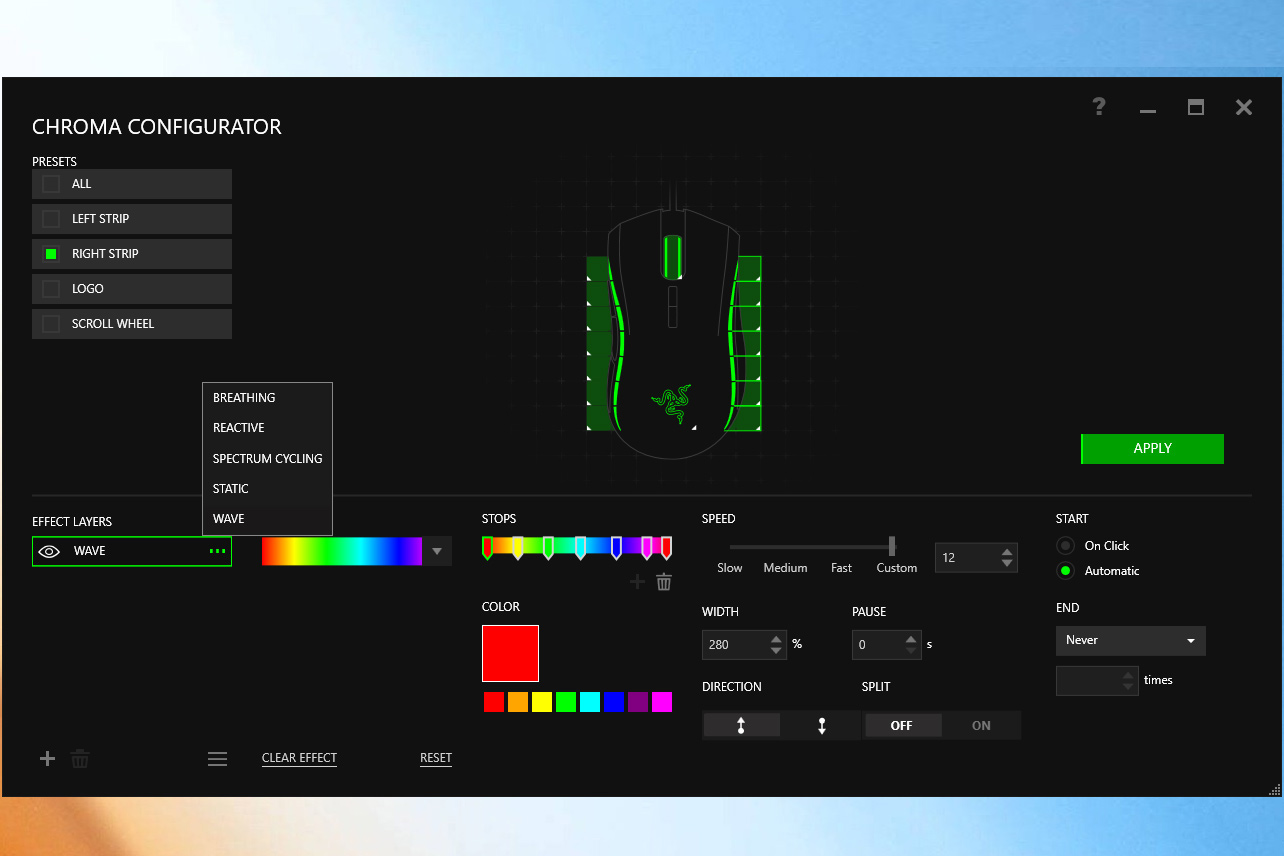
Task: Pick the purple palette swatch
Action: (638, 702)
